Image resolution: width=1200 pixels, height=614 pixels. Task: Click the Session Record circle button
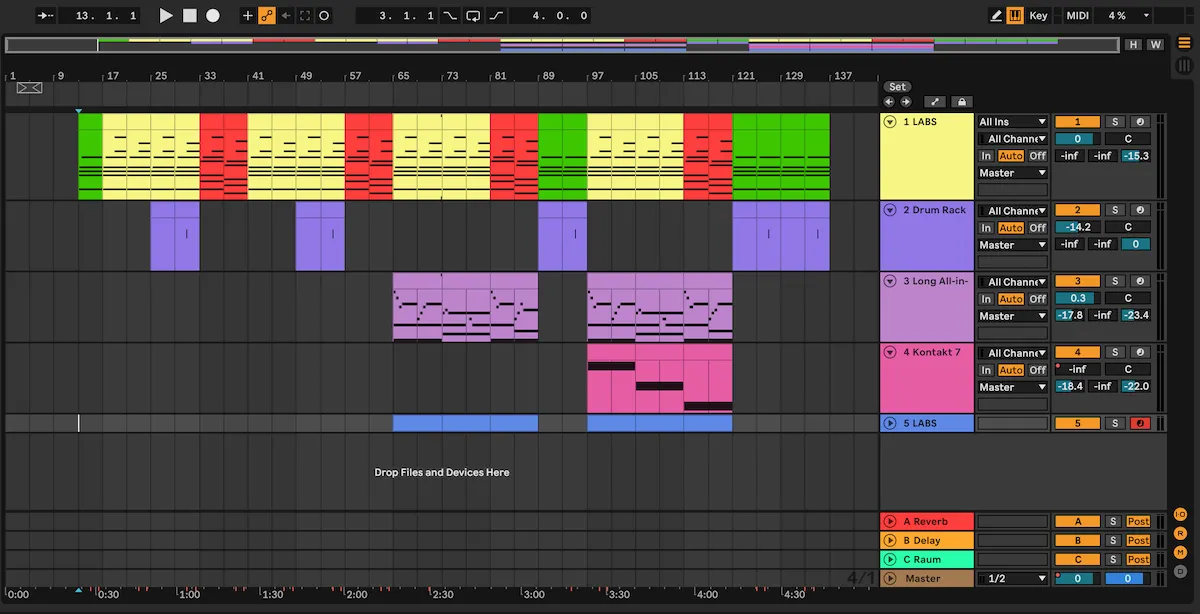(x=324, y=16)
